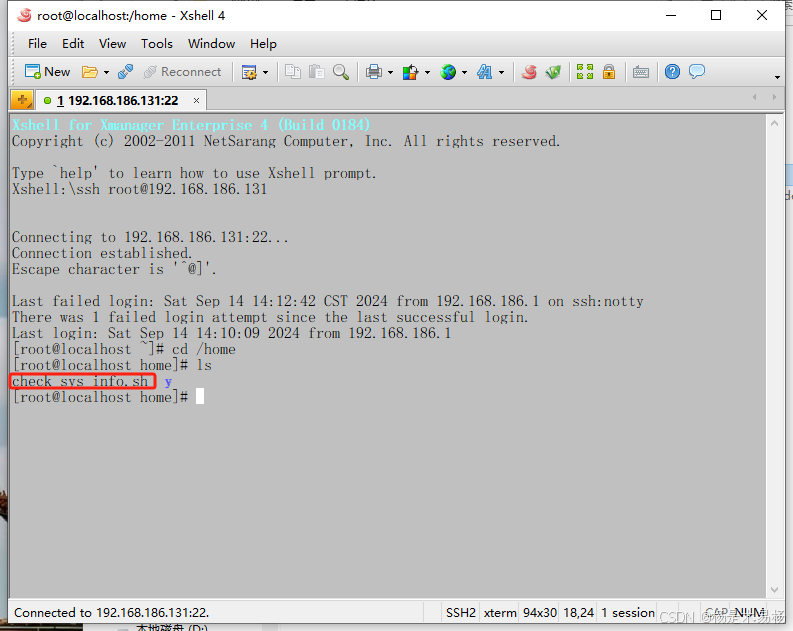Click the Paste clipboard icon
Image resolution: width=793 pixels, height=631 pixels.
[x=317, y=72]
